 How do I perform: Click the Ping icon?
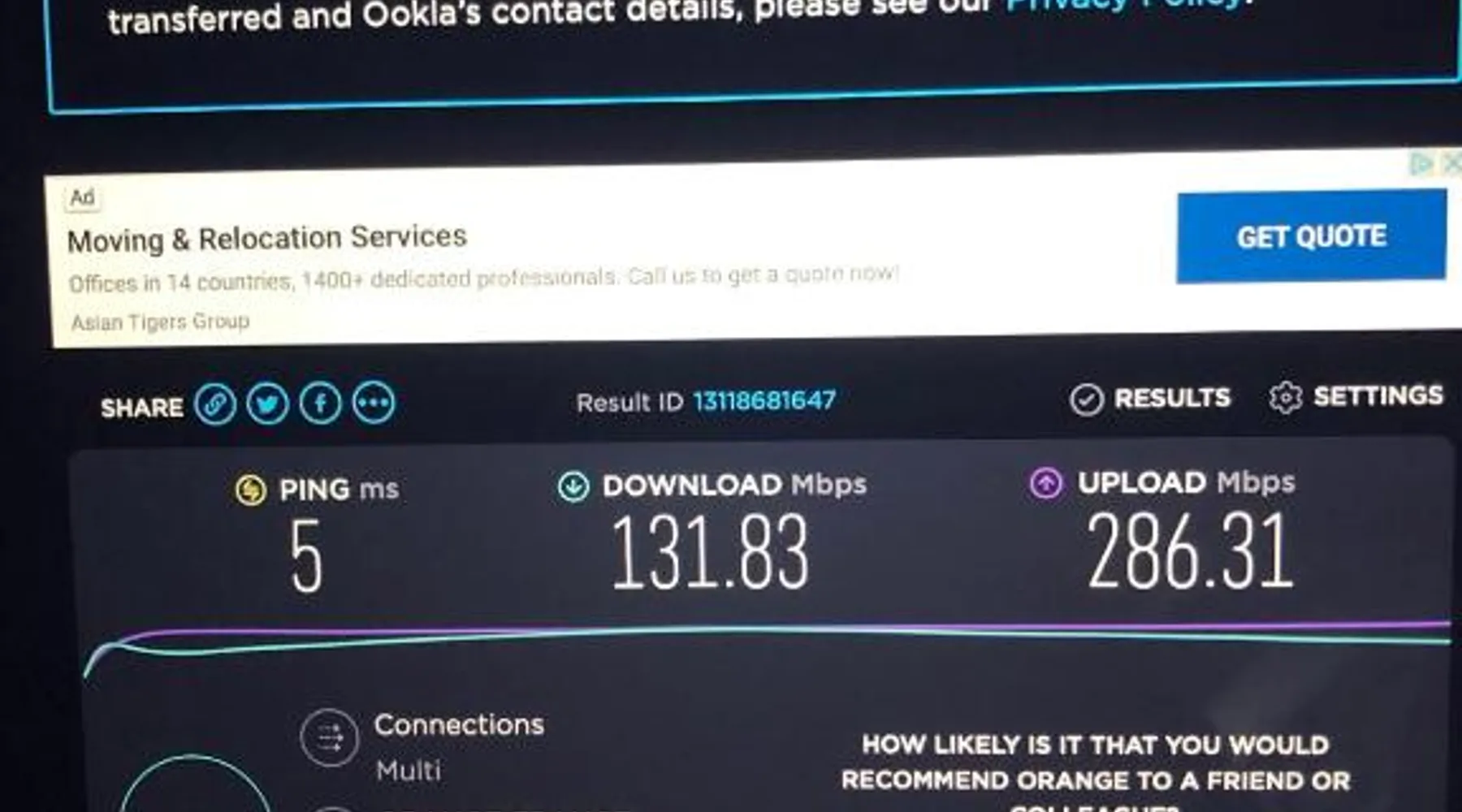tap(251, 490)
